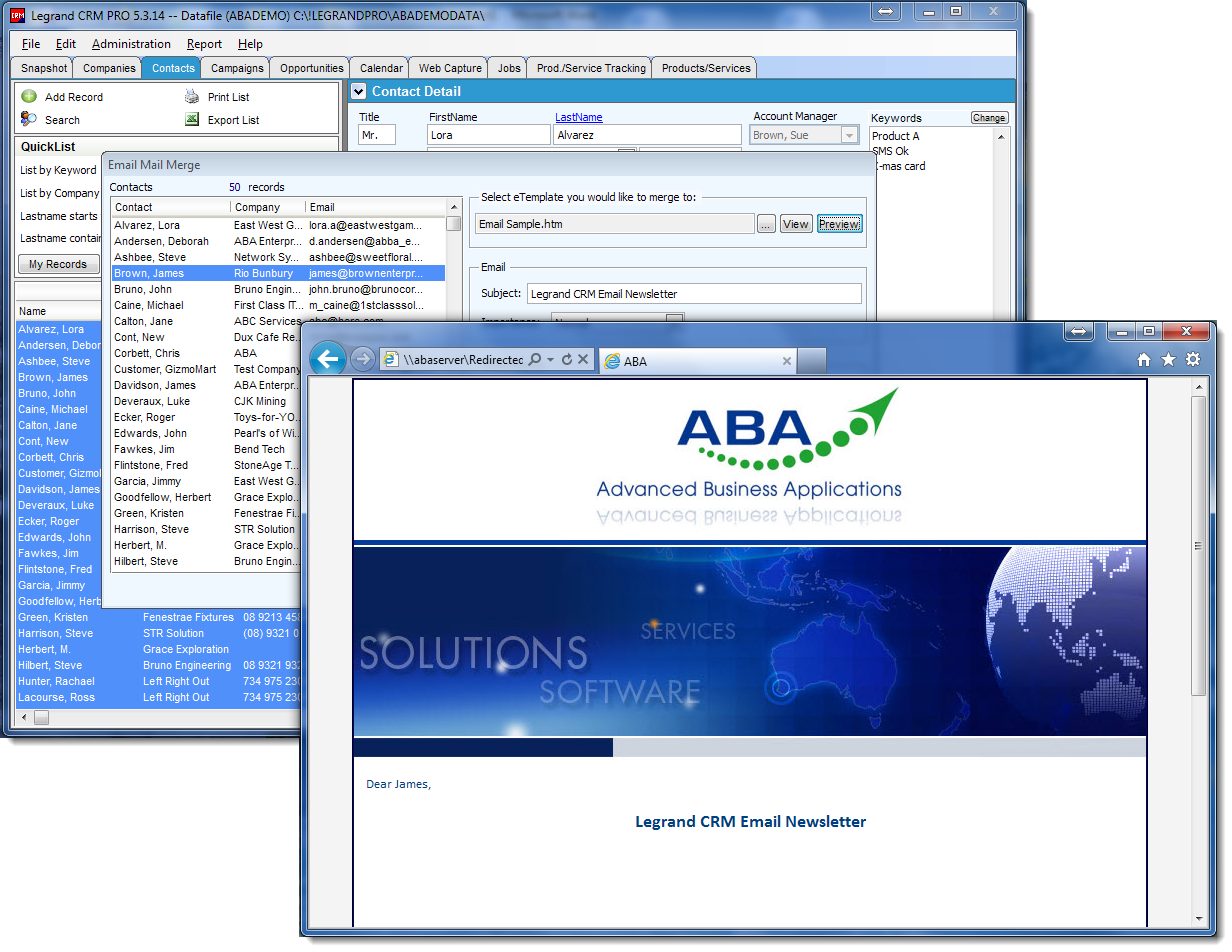This screenshot has height=952, width=1232.
Task: Open browser Favorites star icon
Action: click(x=1168, y=360)
